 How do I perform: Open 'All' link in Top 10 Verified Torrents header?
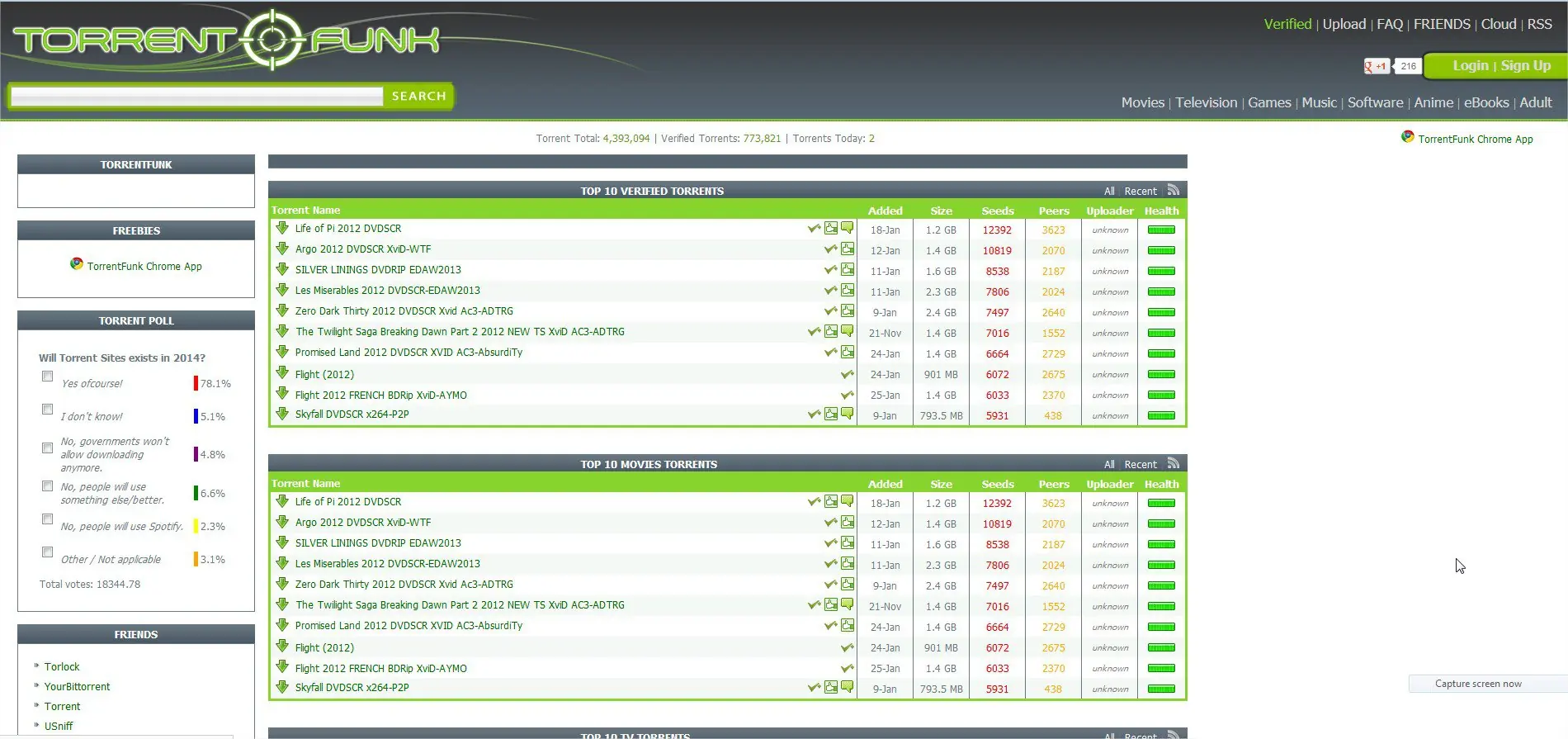(1109, 191)
